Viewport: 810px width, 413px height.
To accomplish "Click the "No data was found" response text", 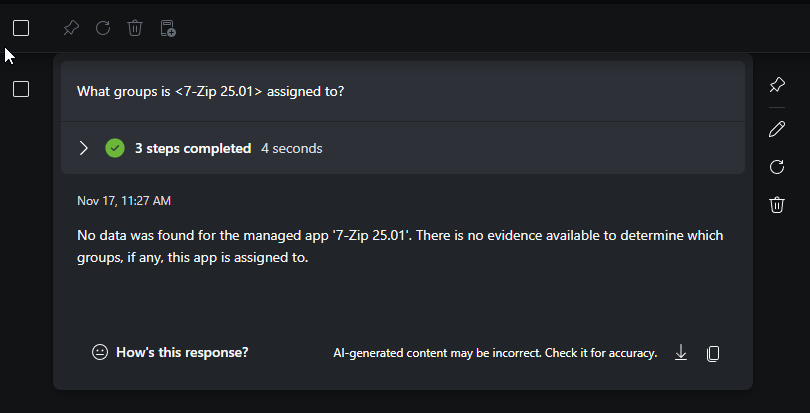I will [x=400, y=246].
